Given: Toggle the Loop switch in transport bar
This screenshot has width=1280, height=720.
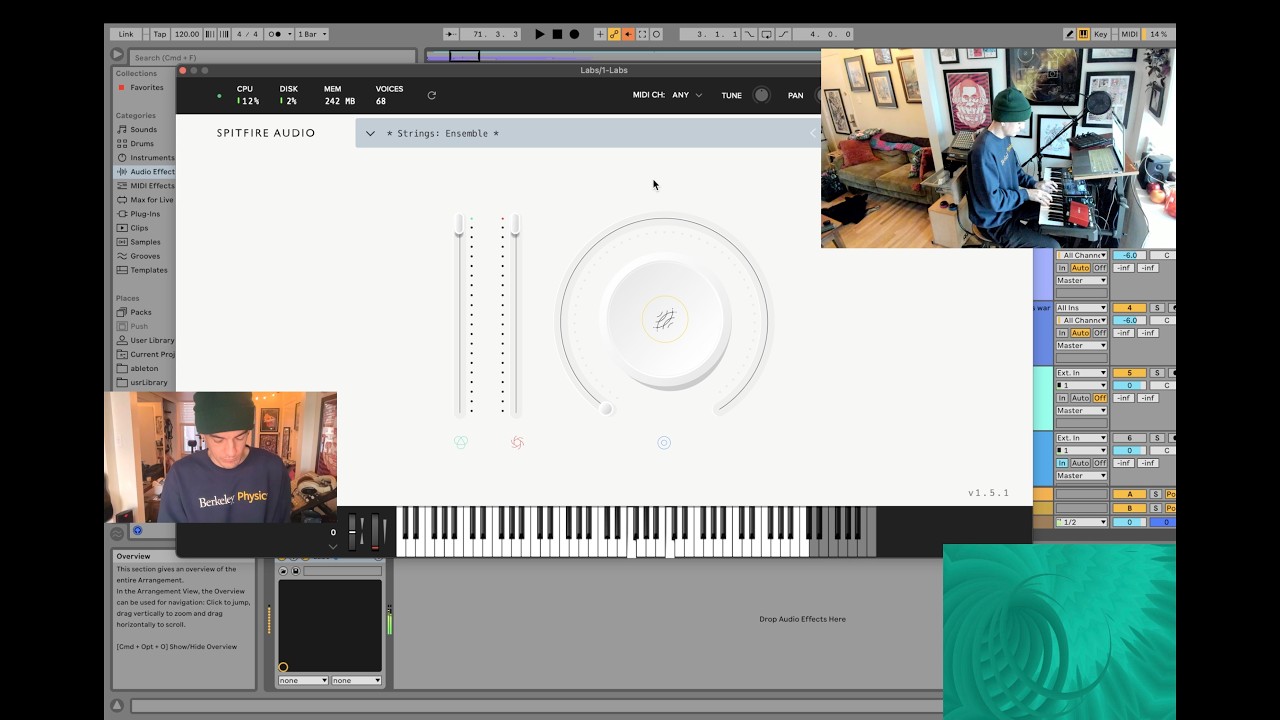Looking at the screenshot, I should [x=766, y=34].
